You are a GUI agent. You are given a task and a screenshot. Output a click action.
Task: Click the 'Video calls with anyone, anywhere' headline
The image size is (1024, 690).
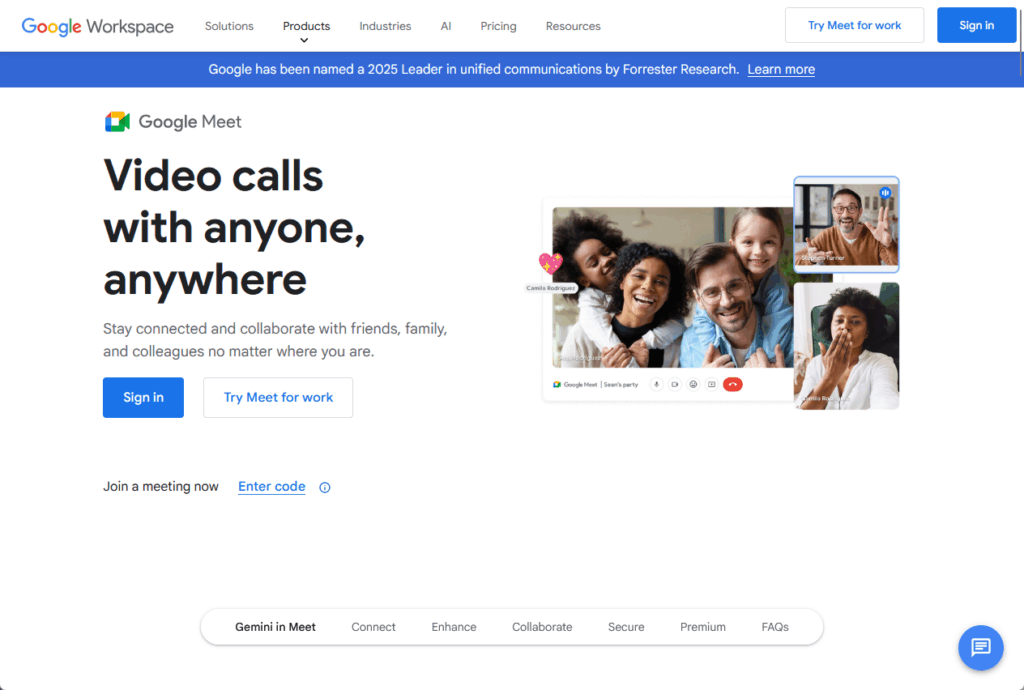[x=234, y=228]
